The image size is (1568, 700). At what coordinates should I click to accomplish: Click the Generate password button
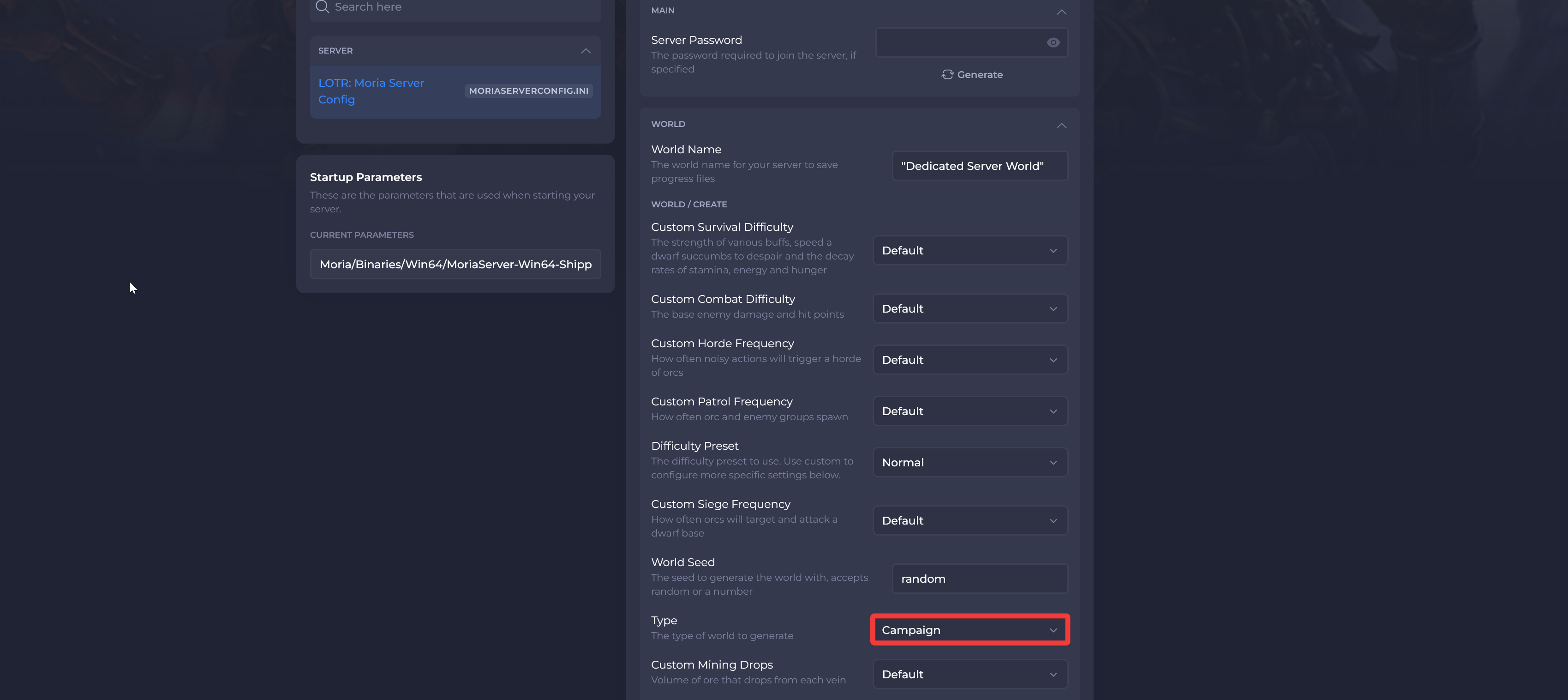point(971,74)
